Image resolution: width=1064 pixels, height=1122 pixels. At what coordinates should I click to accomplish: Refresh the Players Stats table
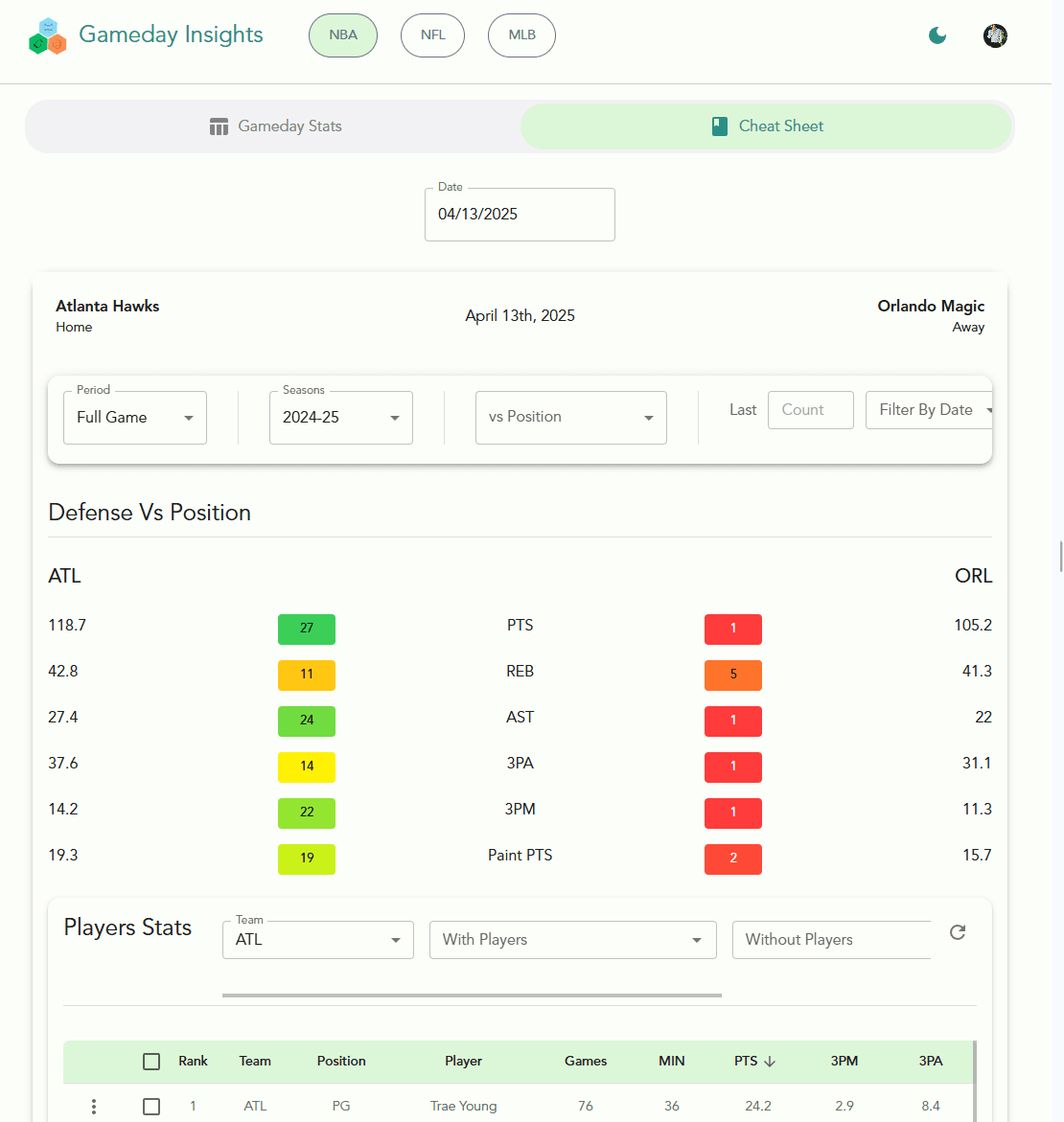[x=957, y=931]
